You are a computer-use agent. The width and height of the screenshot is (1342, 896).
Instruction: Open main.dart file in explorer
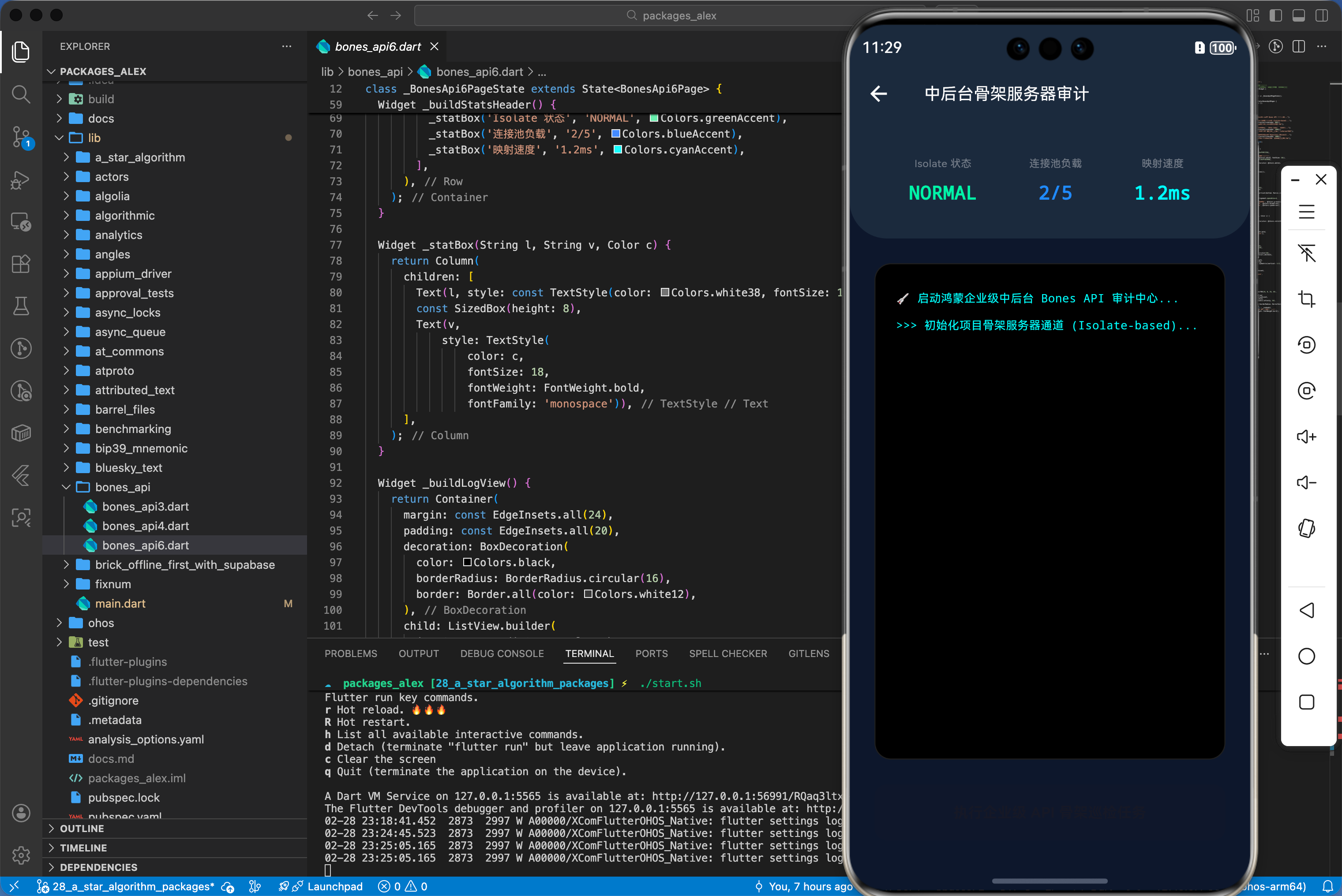[120, 603]
